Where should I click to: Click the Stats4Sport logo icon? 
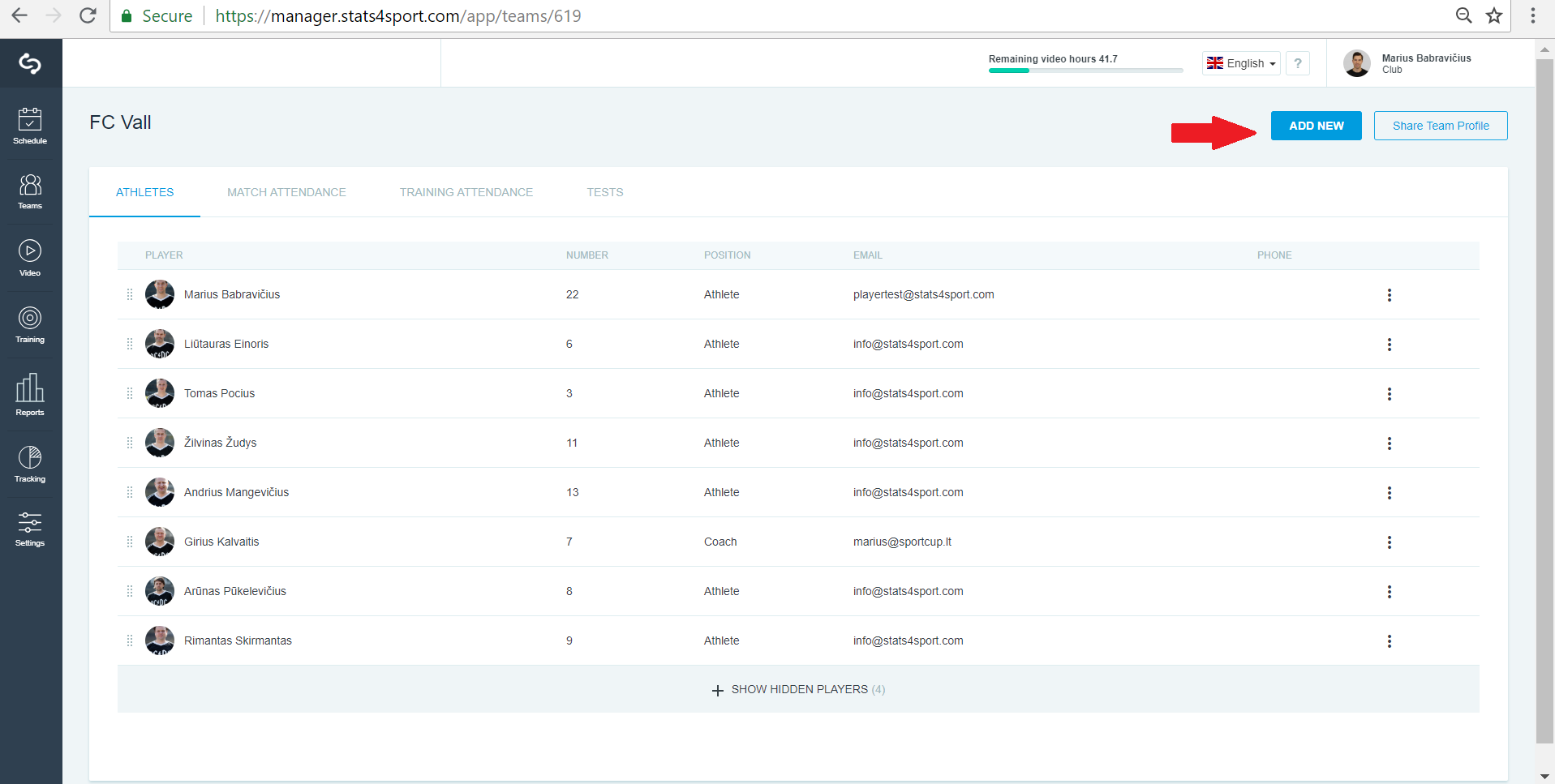pyautogui.click(x=30, y=63)
